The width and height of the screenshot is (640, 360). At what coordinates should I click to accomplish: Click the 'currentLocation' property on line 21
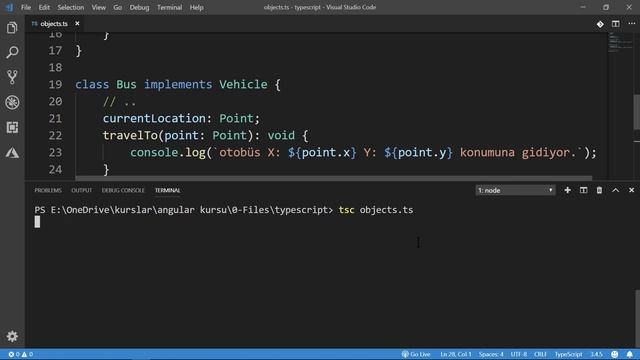coord(154,118)
